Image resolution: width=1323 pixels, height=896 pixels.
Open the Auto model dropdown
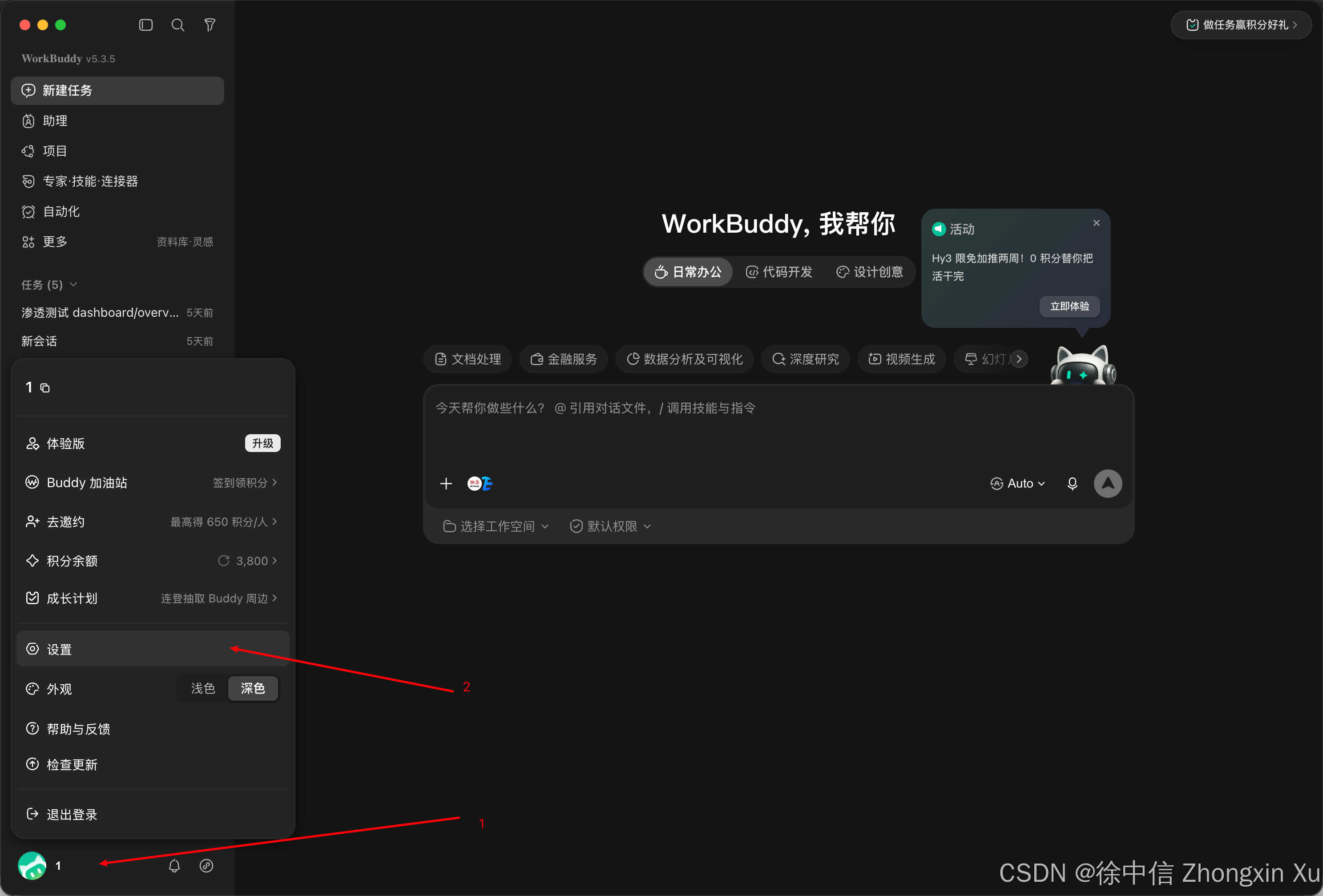1018,484
